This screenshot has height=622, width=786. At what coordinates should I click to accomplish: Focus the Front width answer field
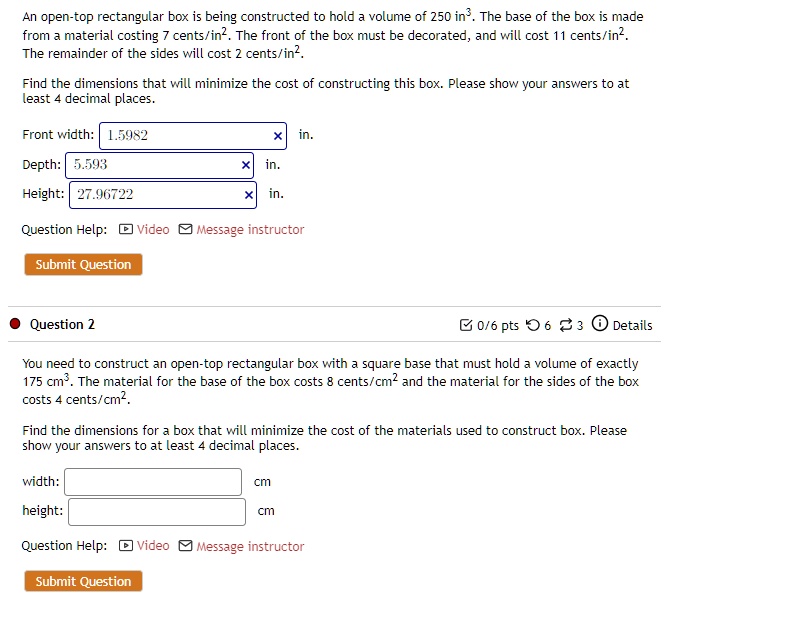pos(185,136)
